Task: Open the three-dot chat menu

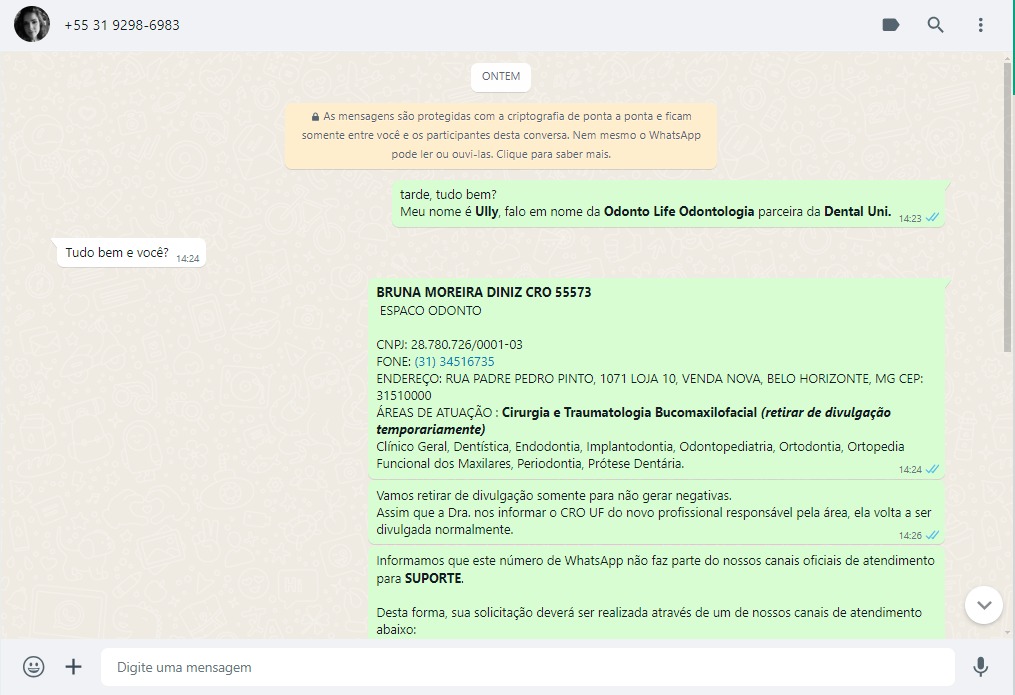Action: (981, 25)
